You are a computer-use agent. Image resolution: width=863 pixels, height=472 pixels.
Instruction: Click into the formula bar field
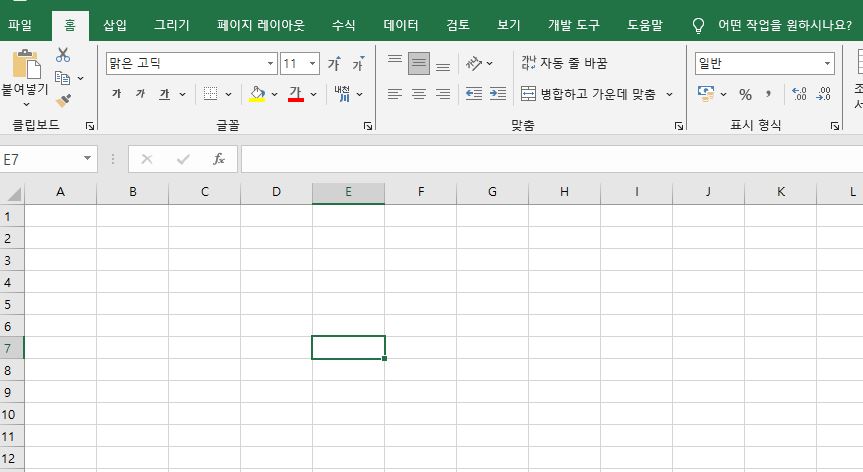pyautogui.click(x=551, y=159)
